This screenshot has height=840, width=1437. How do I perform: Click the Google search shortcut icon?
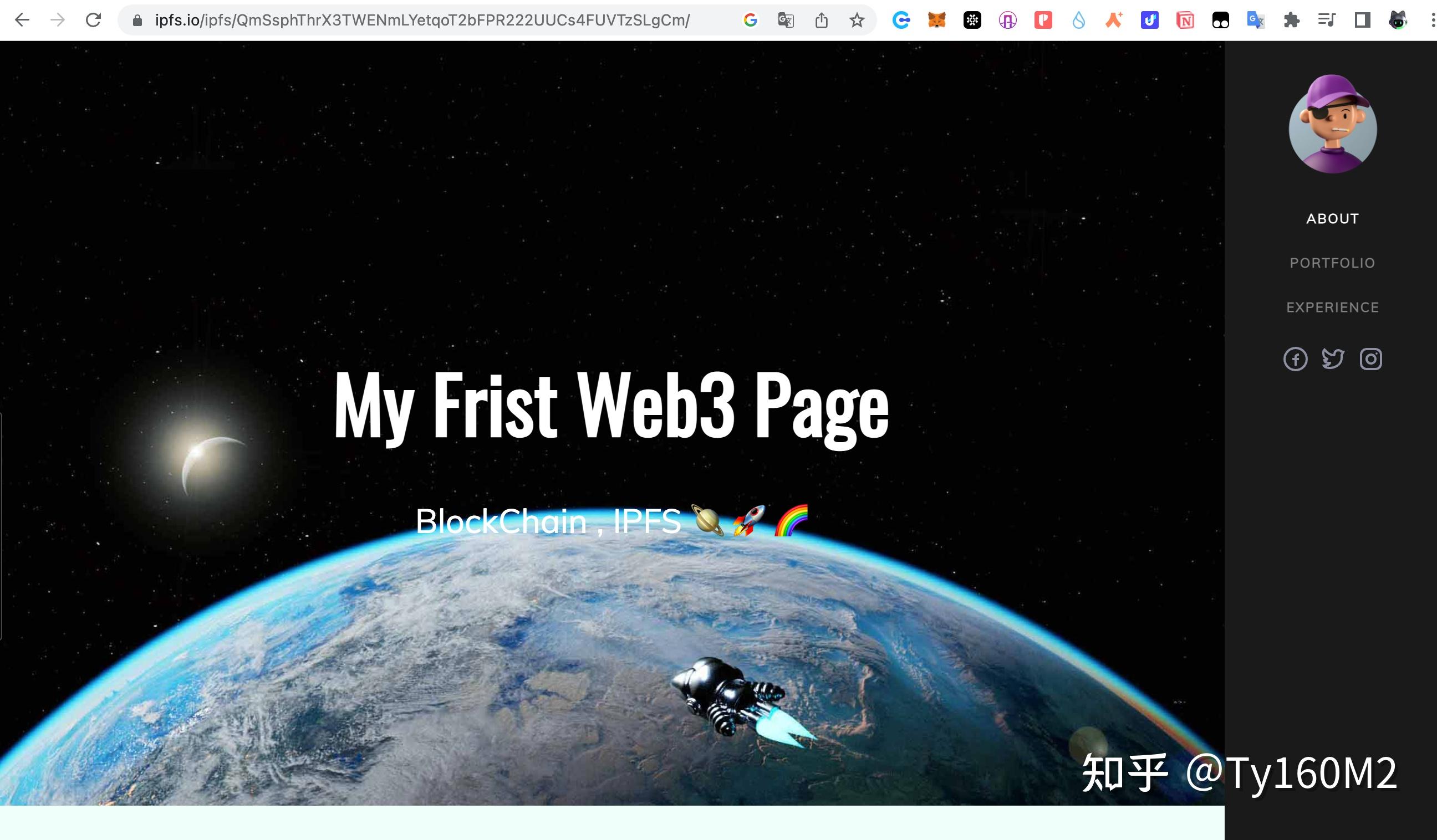pos(751,20)
